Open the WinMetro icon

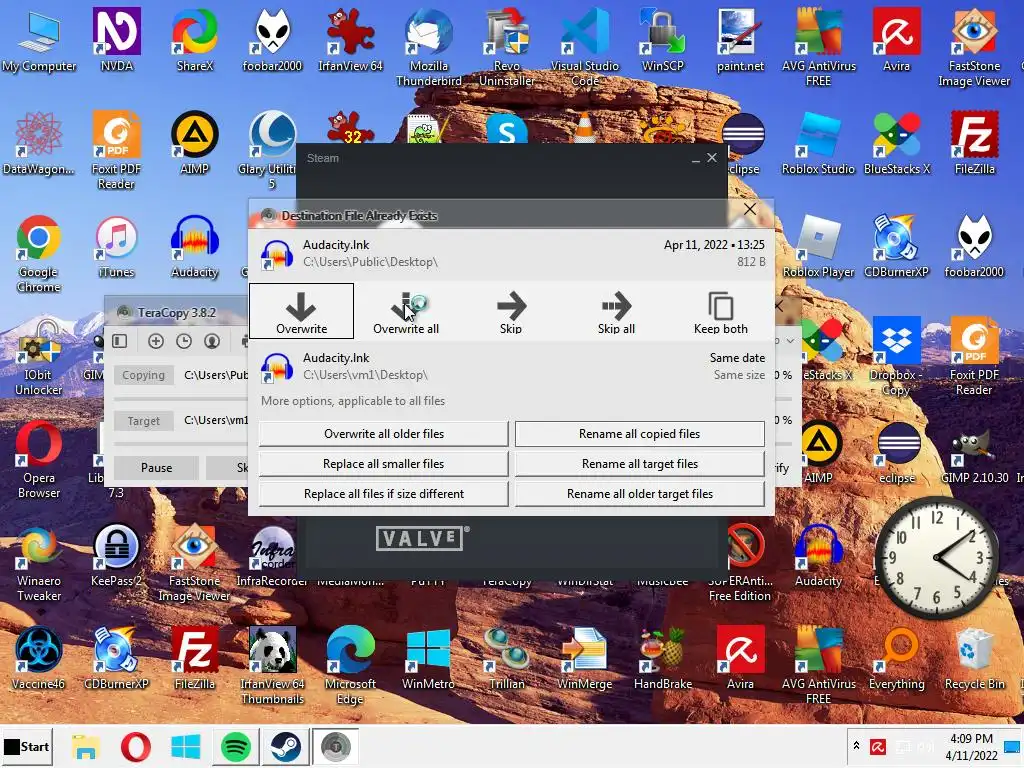[428, 658]
